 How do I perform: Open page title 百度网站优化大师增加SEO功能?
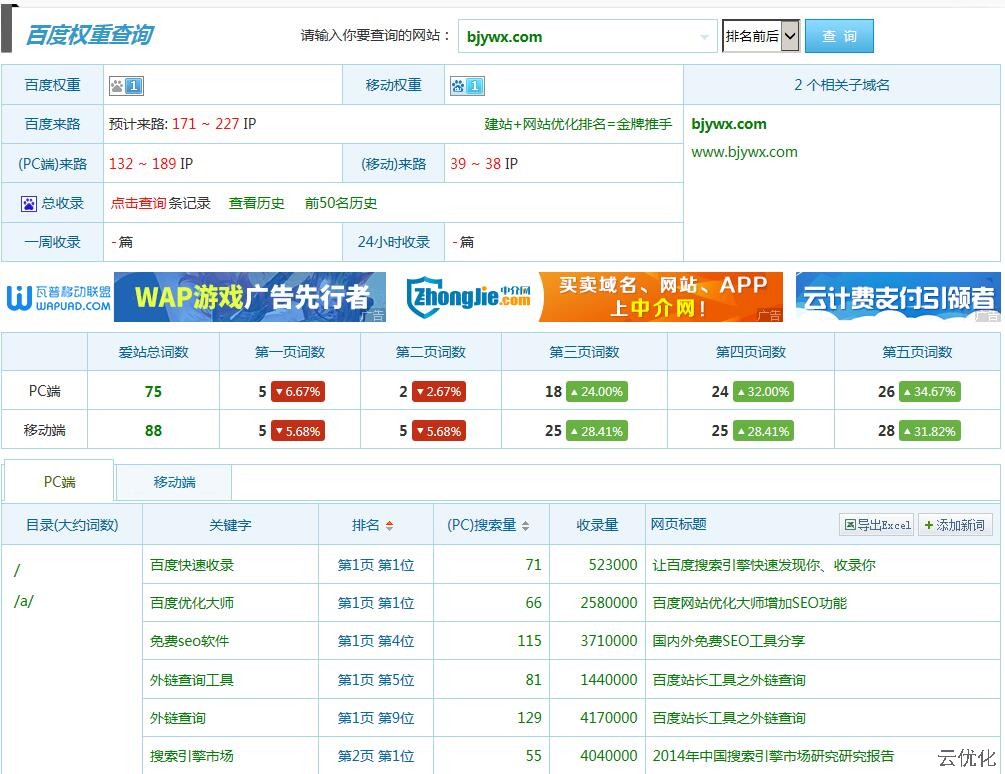(x=749, y=602)
